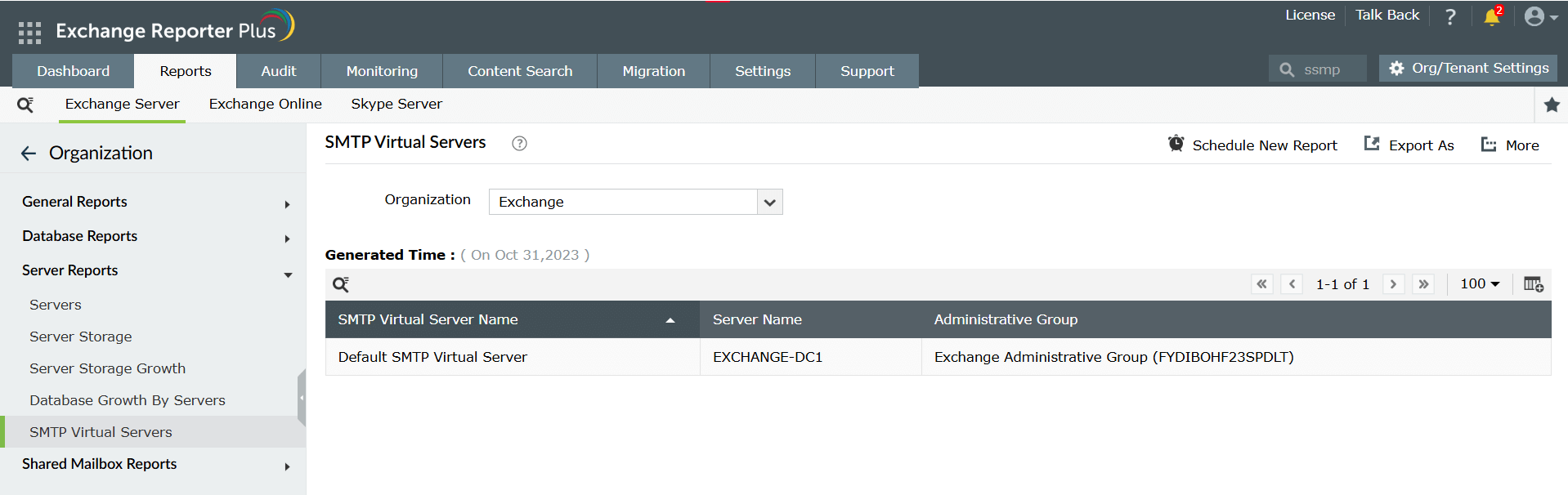Switch to the Monitoring tab
The image size is (1568, 495).
[382, 71]
